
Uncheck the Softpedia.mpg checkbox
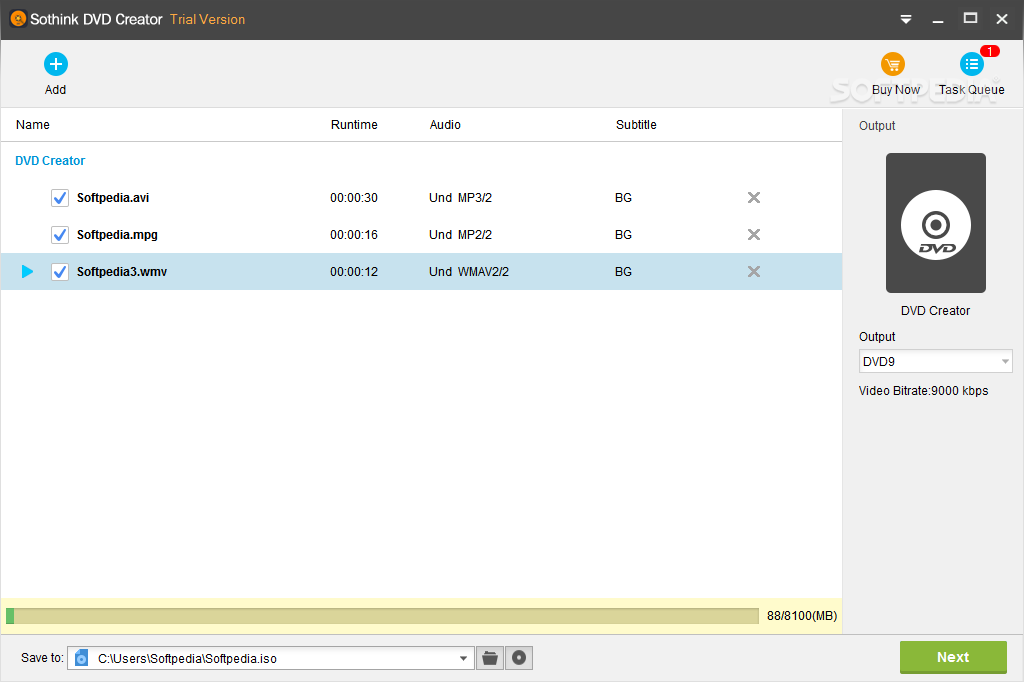click(x=60, y=235)
